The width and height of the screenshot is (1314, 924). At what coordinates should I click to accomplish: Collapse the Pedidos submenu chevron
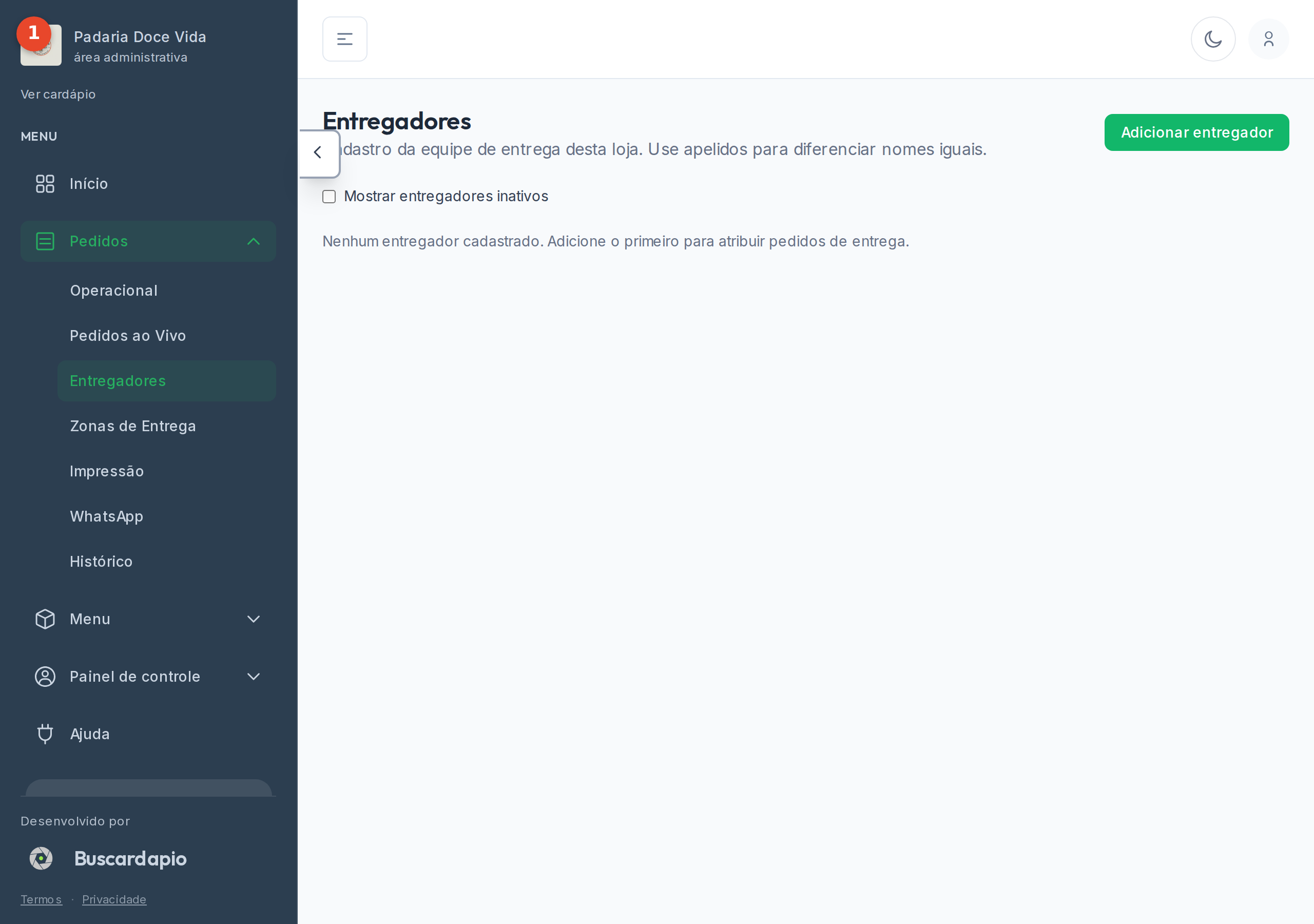point(254,241)
